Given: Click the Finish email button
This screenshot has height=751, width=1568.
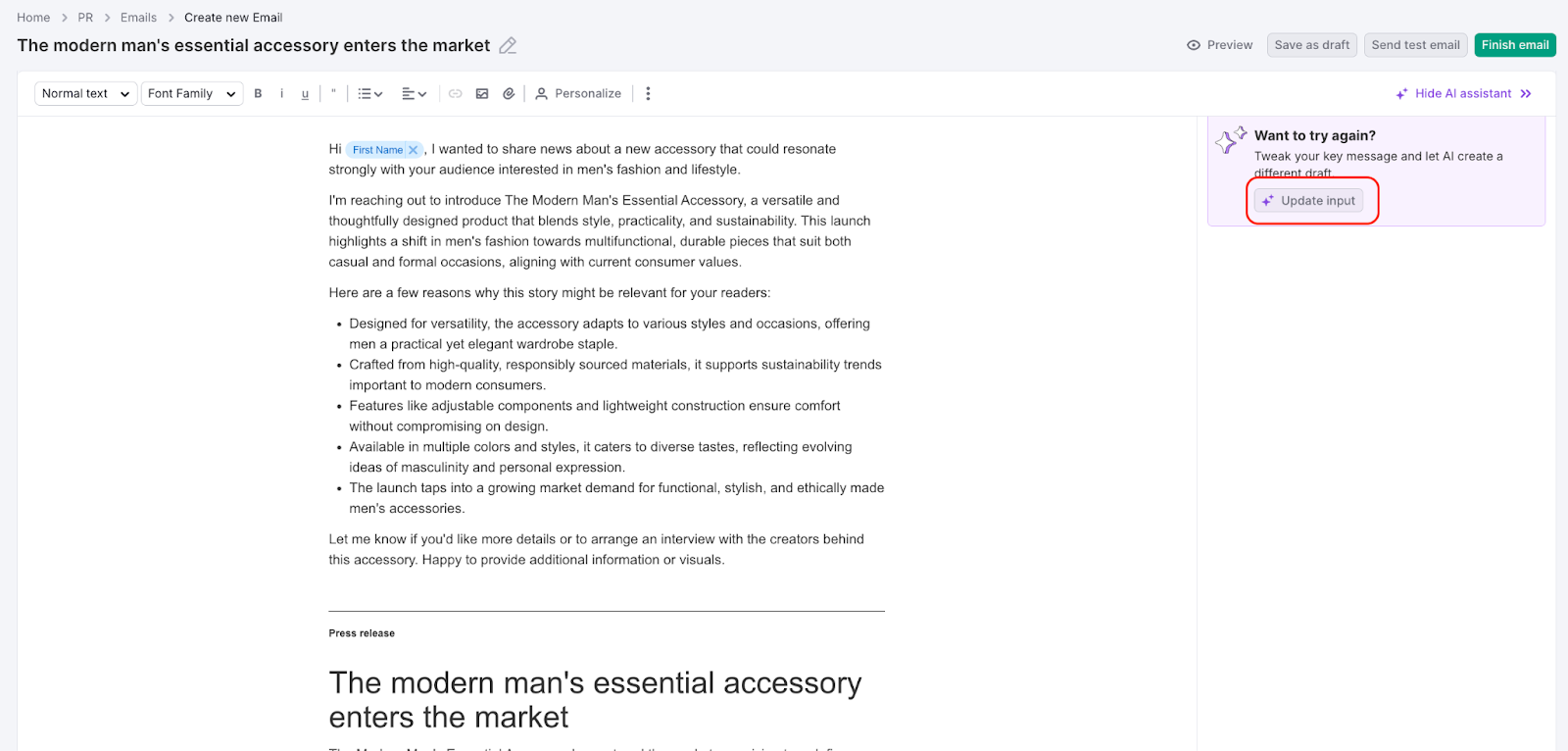Looking at the screenshot, I should pos(1514,45).
